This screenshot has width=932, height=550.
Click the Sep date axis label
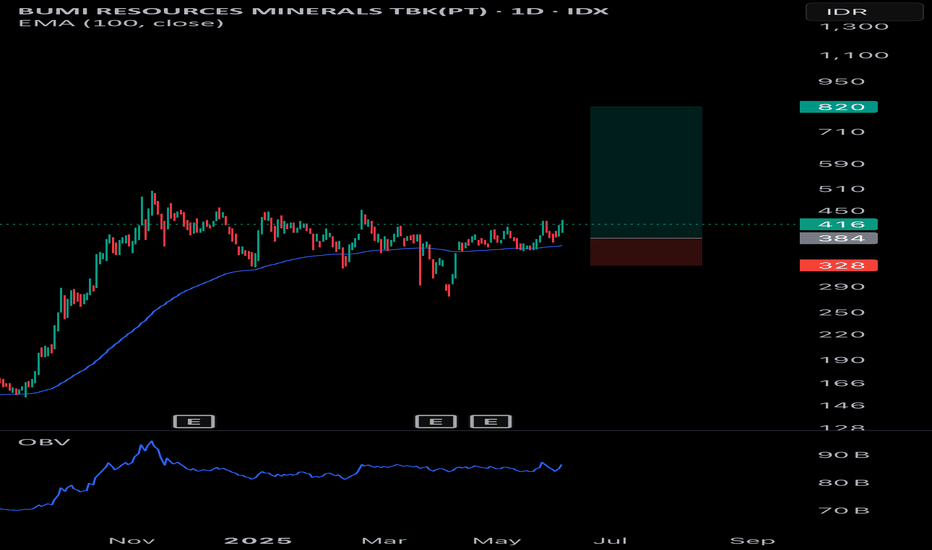752,540
